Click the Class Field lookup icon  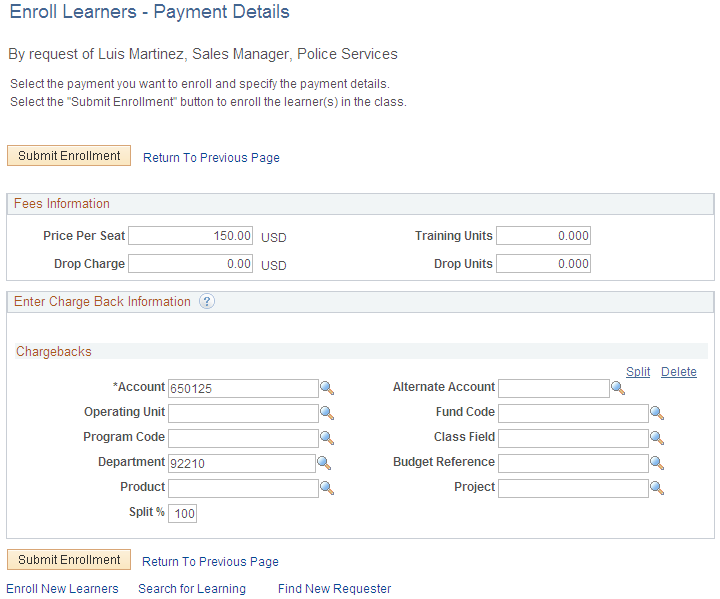[656, 438]
